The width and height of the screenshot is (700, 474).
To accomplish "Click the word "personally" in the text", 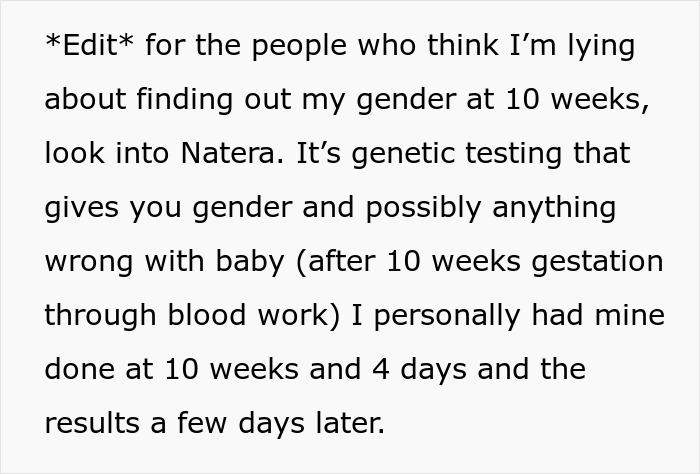I will click(x=447, y=317).
